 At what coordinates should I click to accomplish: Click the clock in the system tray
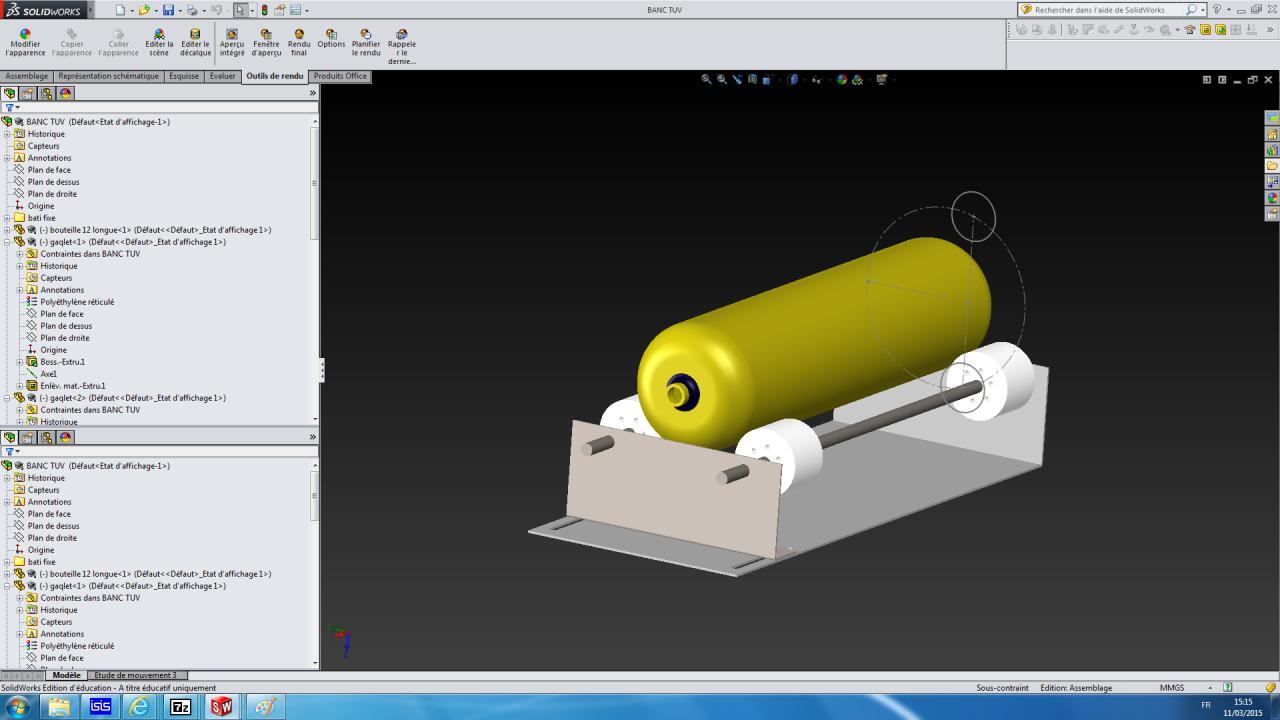pyautogui.click(x=1243, y=707)
